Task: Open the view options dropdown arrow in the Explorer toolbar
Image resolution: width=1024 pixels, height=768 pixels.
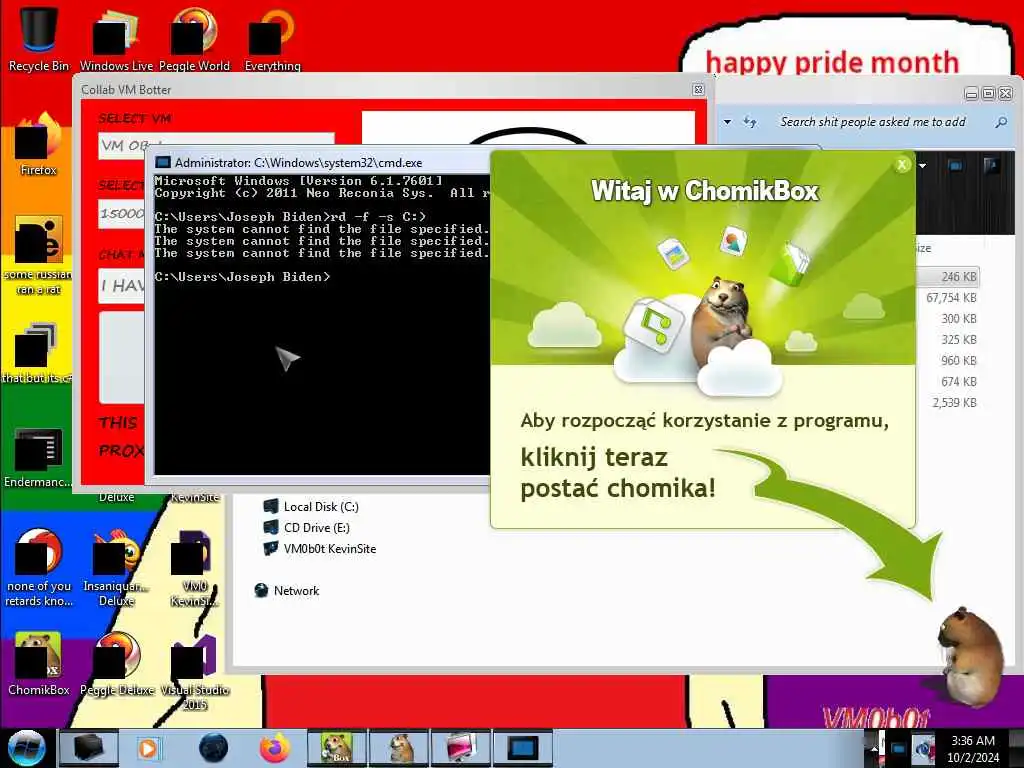Action: (x=922, y=166)
